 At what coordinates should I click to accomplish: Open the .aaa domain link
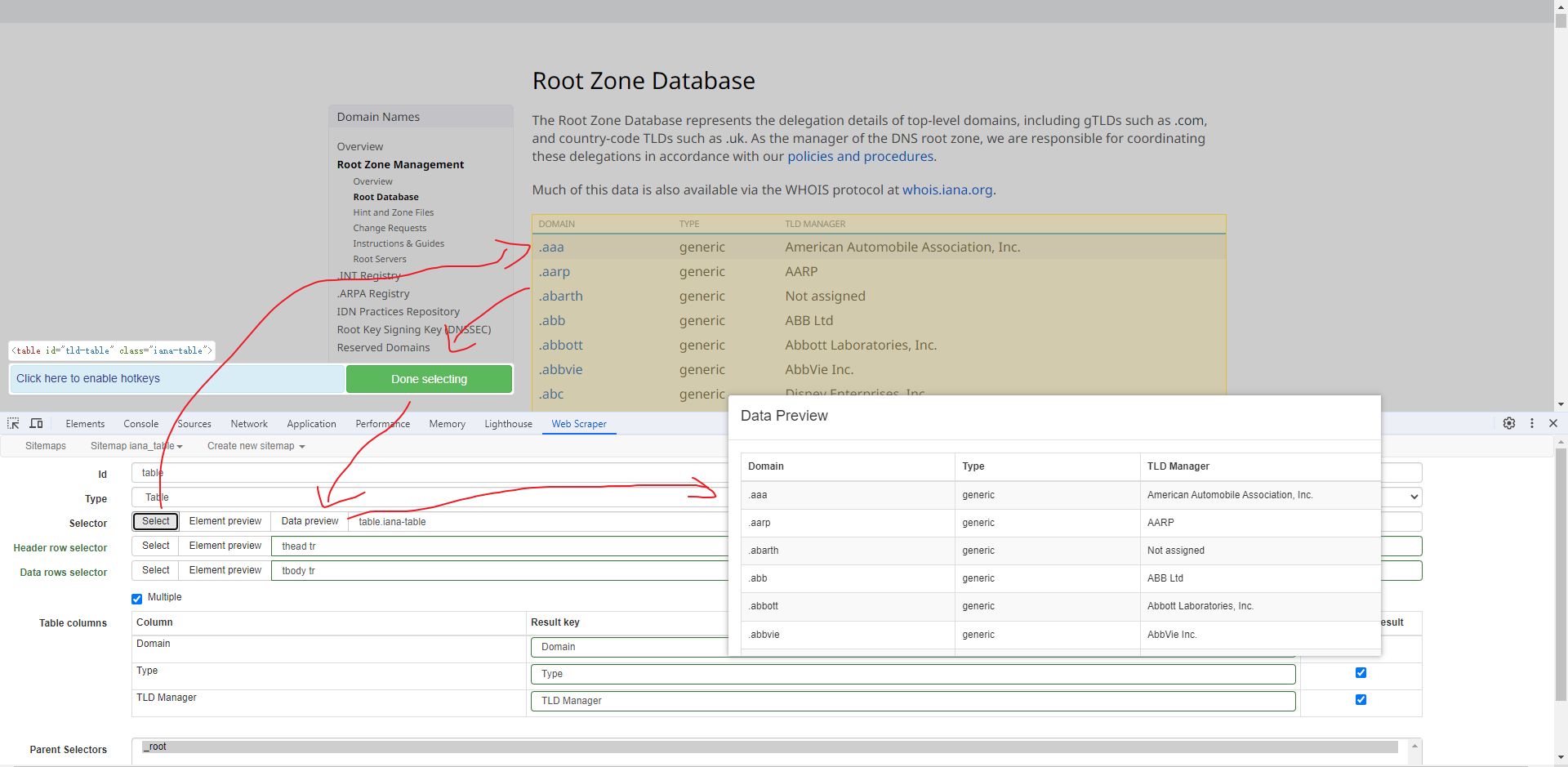551,247
